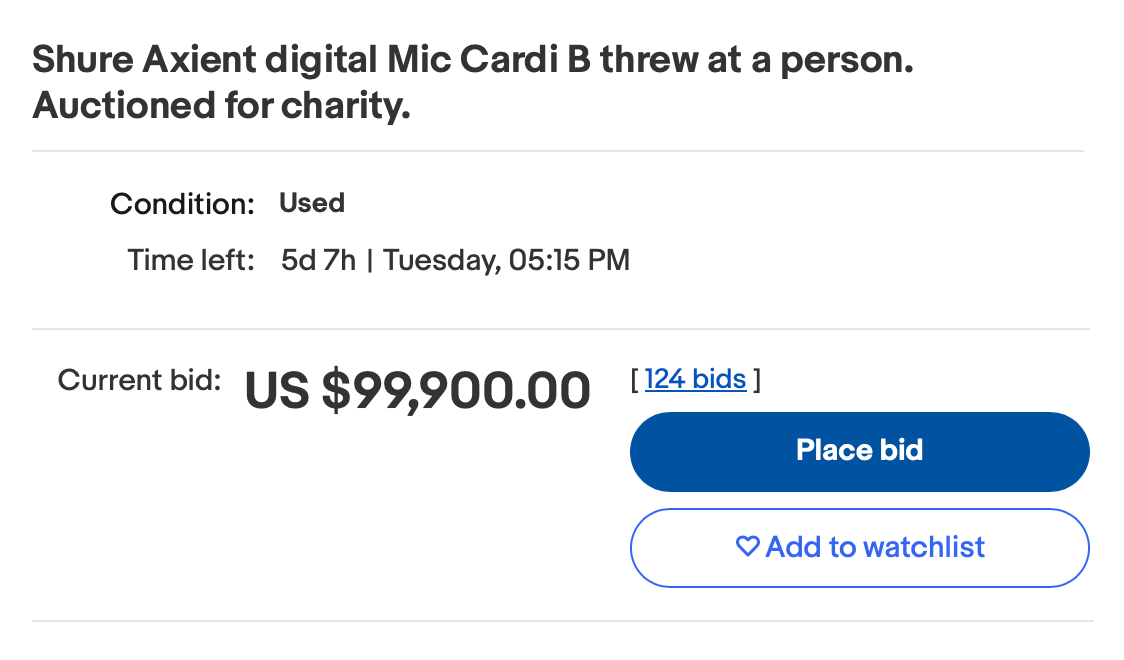Select the "Used" condition value
1124x660 pixels.
click(312, 203)
